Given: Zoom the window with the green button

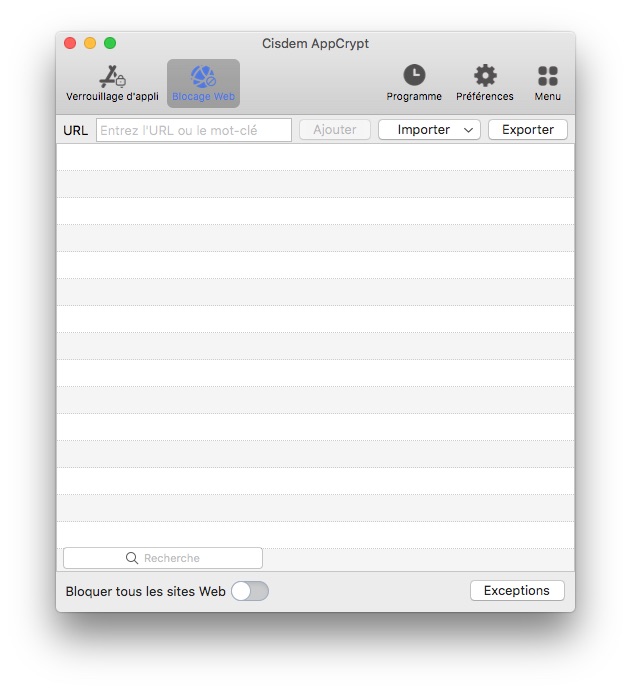Looking at the screenshot, I should [110, 43].
